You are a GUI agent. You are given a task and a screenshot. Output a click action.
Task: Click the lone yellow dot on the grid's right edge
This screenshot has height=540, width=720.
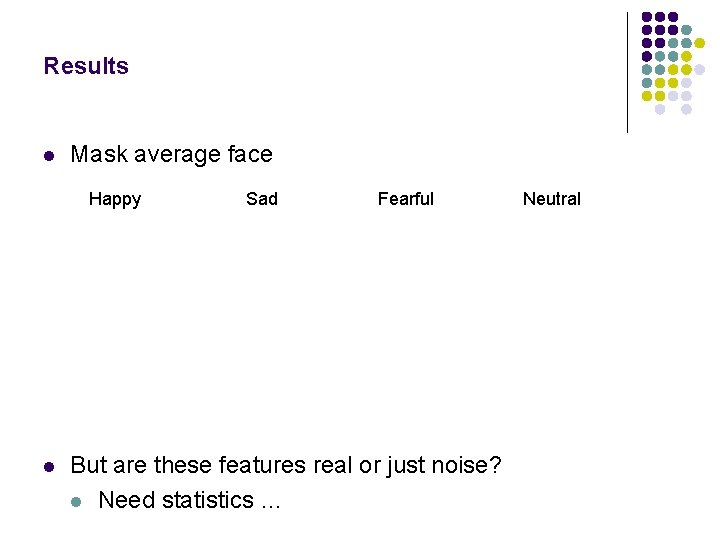tap(700, 43)
